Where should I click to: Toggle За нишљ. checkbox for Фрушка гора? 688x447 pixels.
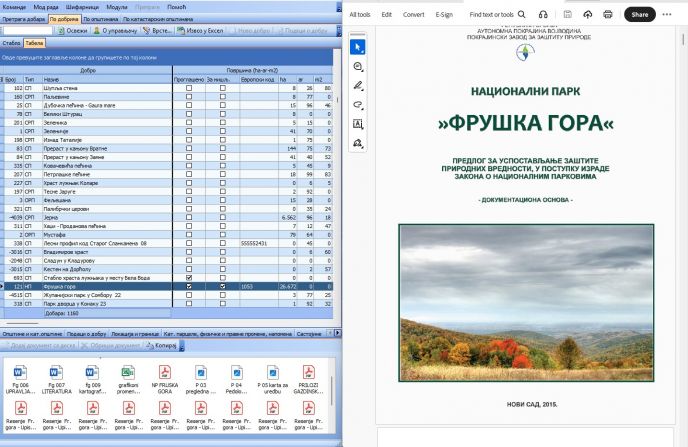point(222,286)
